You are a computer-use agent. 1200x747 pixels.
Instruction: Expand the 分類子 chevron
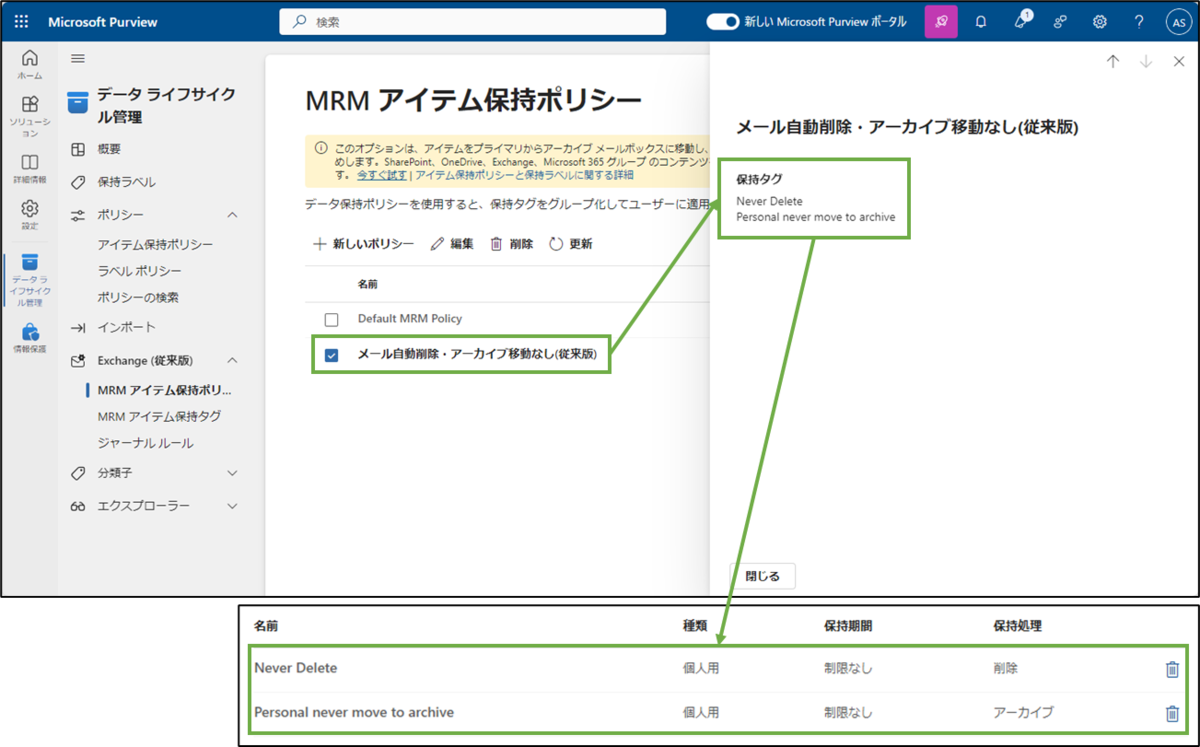click(x=232, y=473)
